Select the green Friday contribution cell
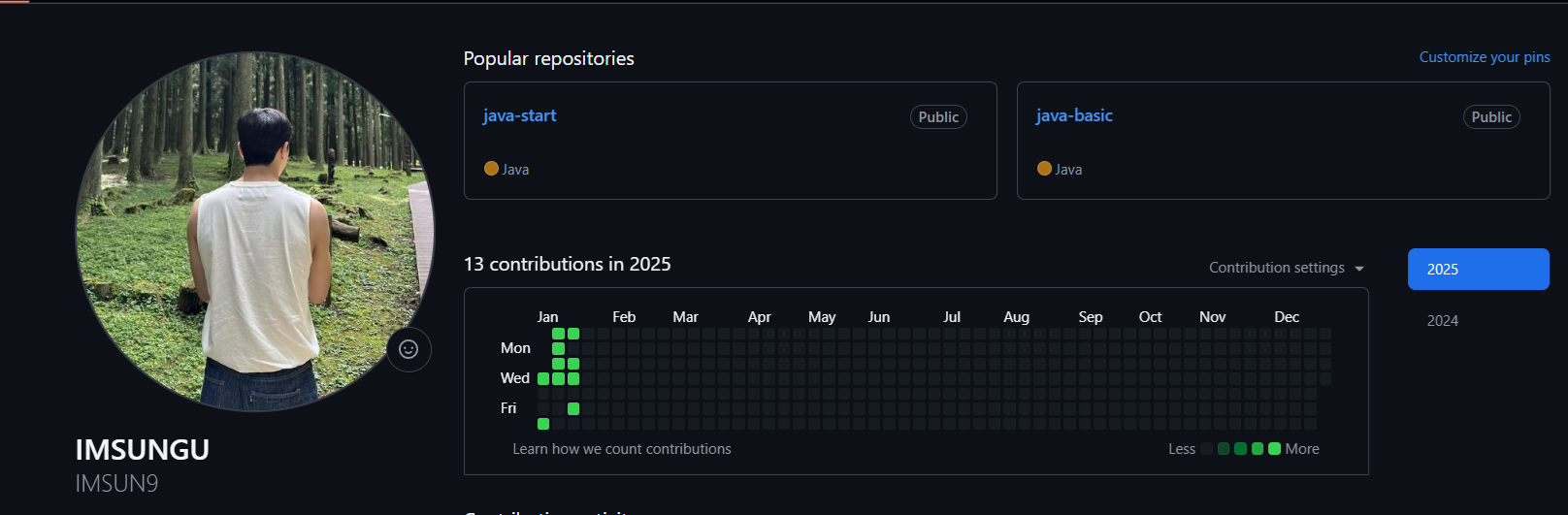1568x515 pixels. pos(573,408)
